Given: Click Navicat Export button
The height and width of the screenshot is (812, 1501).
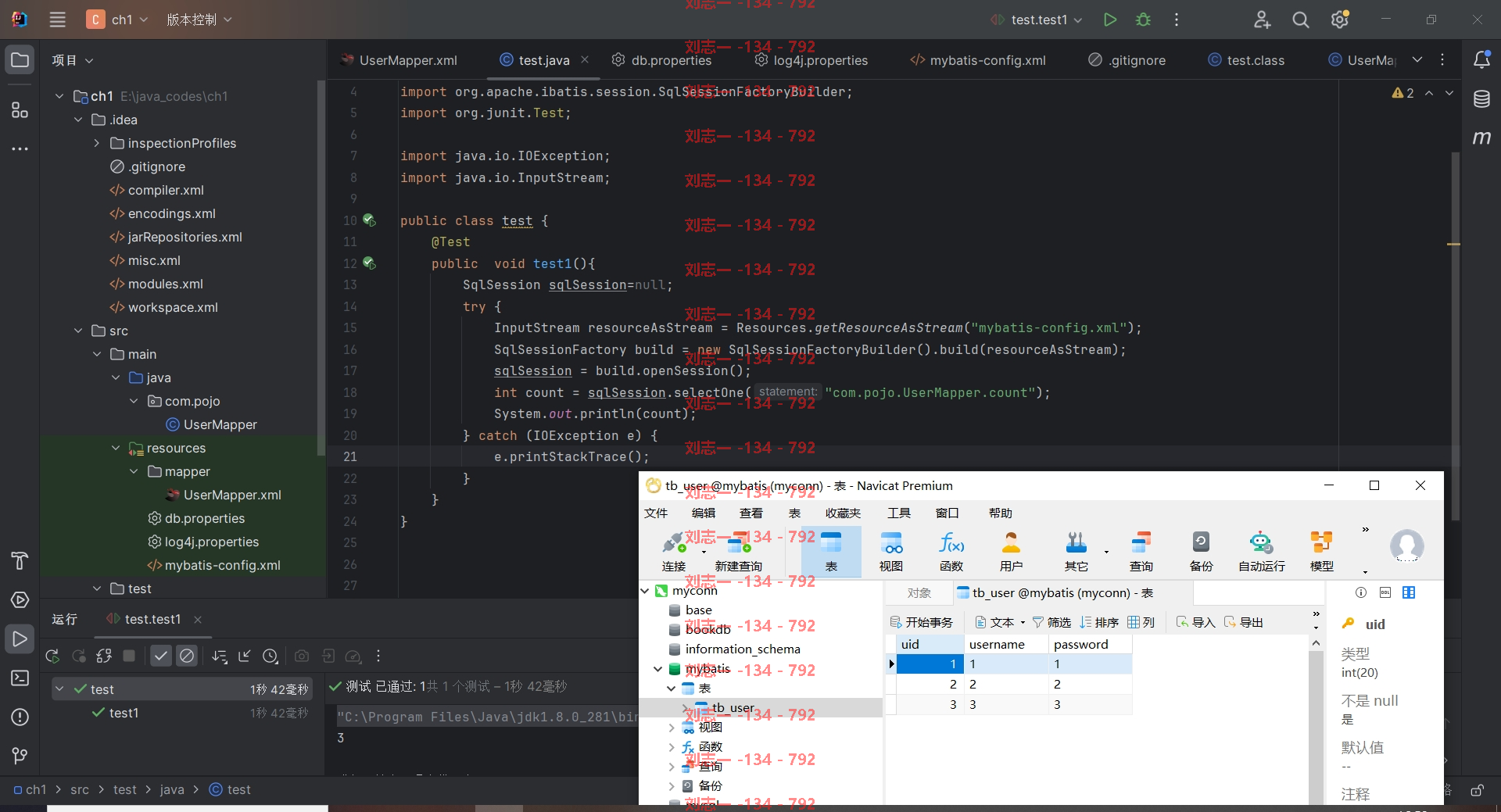Looking at the screenshot, I should [1244, 622].
